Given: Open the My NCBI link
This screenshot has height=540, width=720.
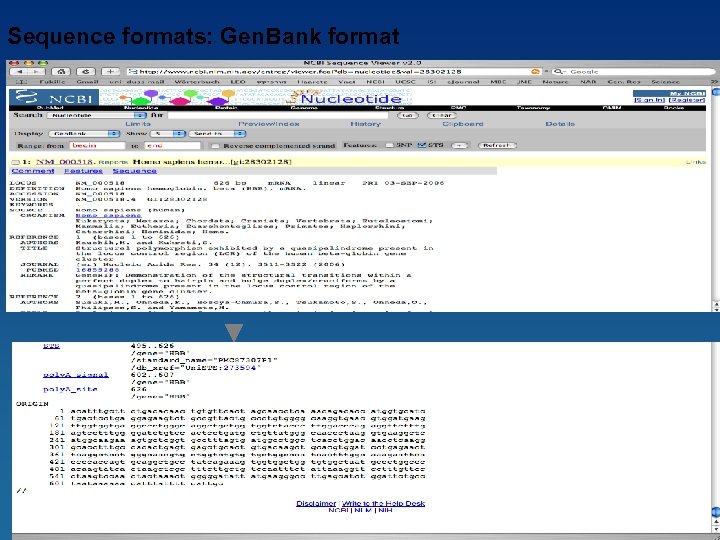Looking at the screenshot, I should 687,94.
